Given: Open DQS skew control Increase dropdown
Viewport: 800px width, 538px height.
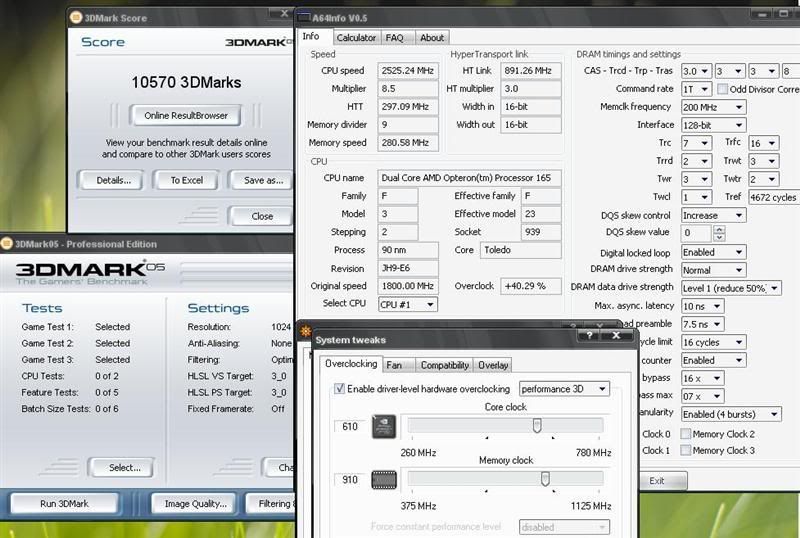Looking at the screenshot, I should pyautogui.click(x=713, y=215).
